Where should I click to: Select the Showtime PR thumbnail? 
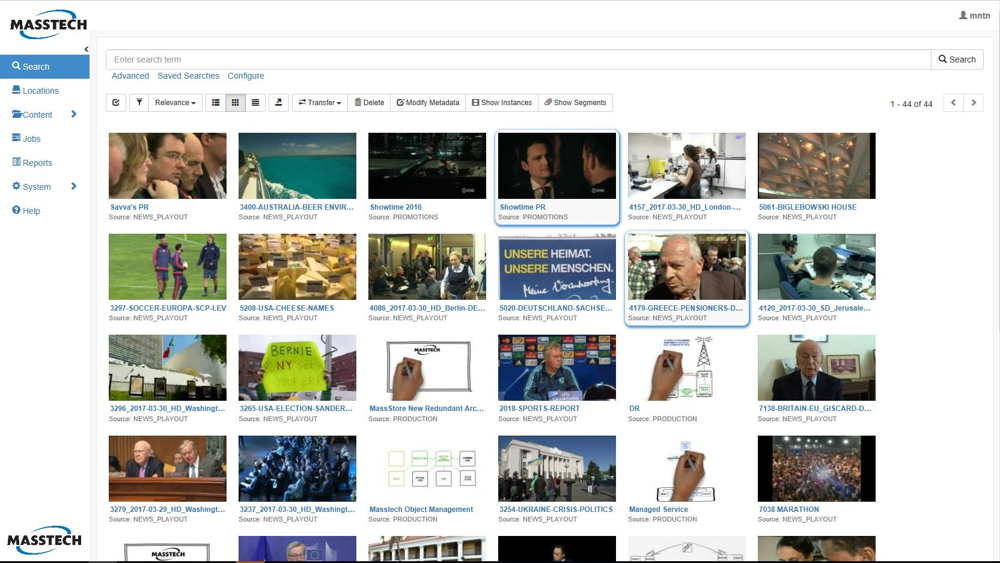pos(557,166)
